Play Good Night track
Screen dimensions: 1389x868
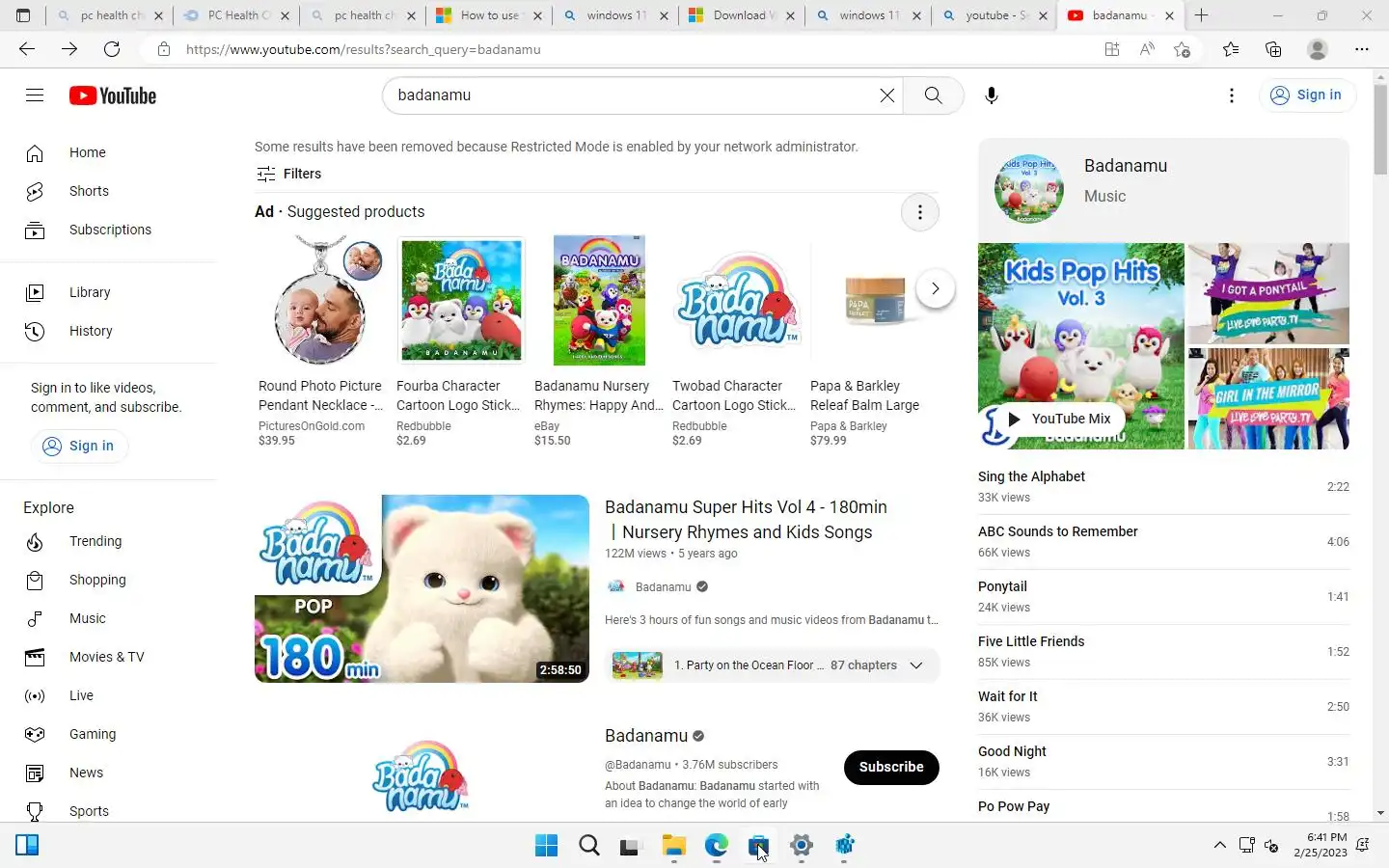click(x=1163, y=762)
